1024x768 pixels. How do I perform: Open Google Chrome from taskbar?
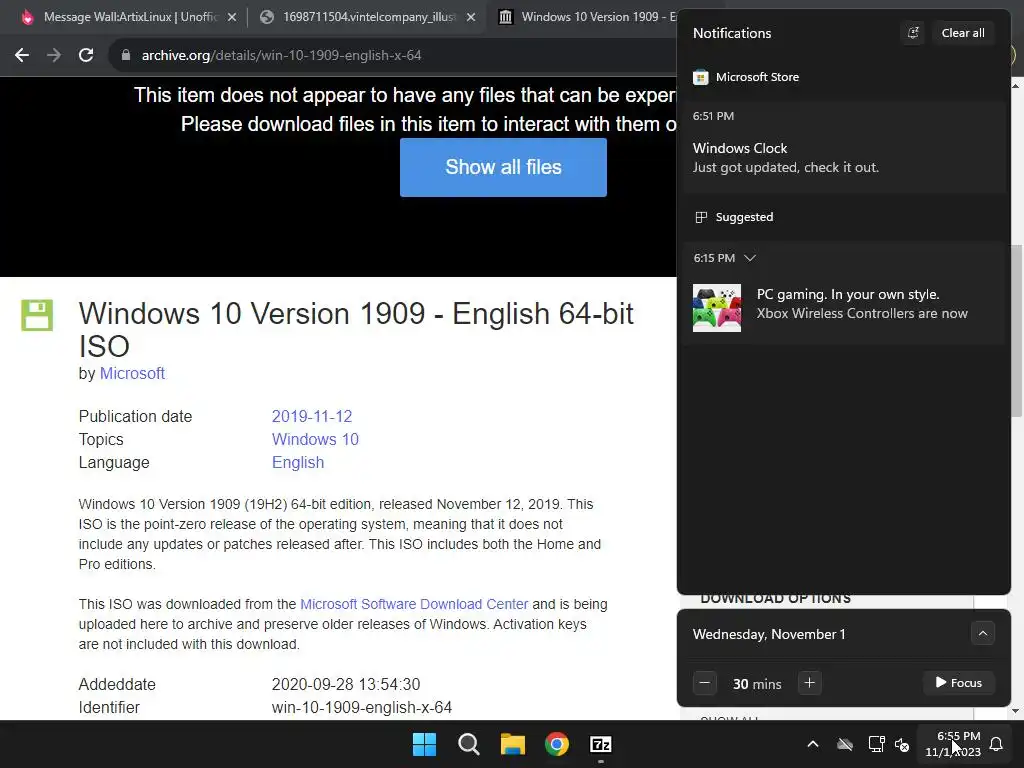click(x=557, y=744)
